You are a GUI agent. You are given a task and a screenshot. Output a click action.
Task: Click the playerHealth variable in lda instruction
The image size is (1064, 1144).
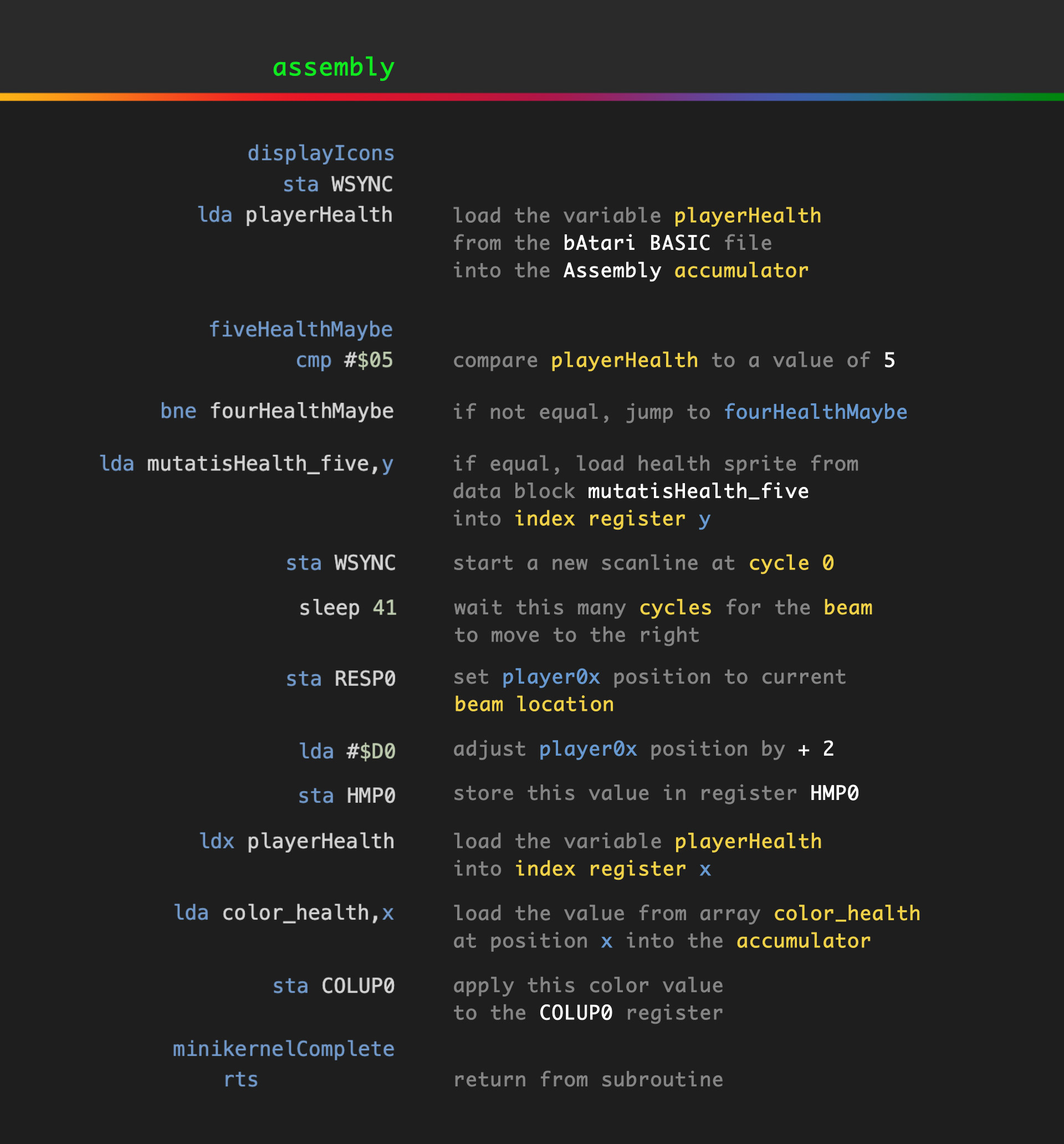[319, 214]
